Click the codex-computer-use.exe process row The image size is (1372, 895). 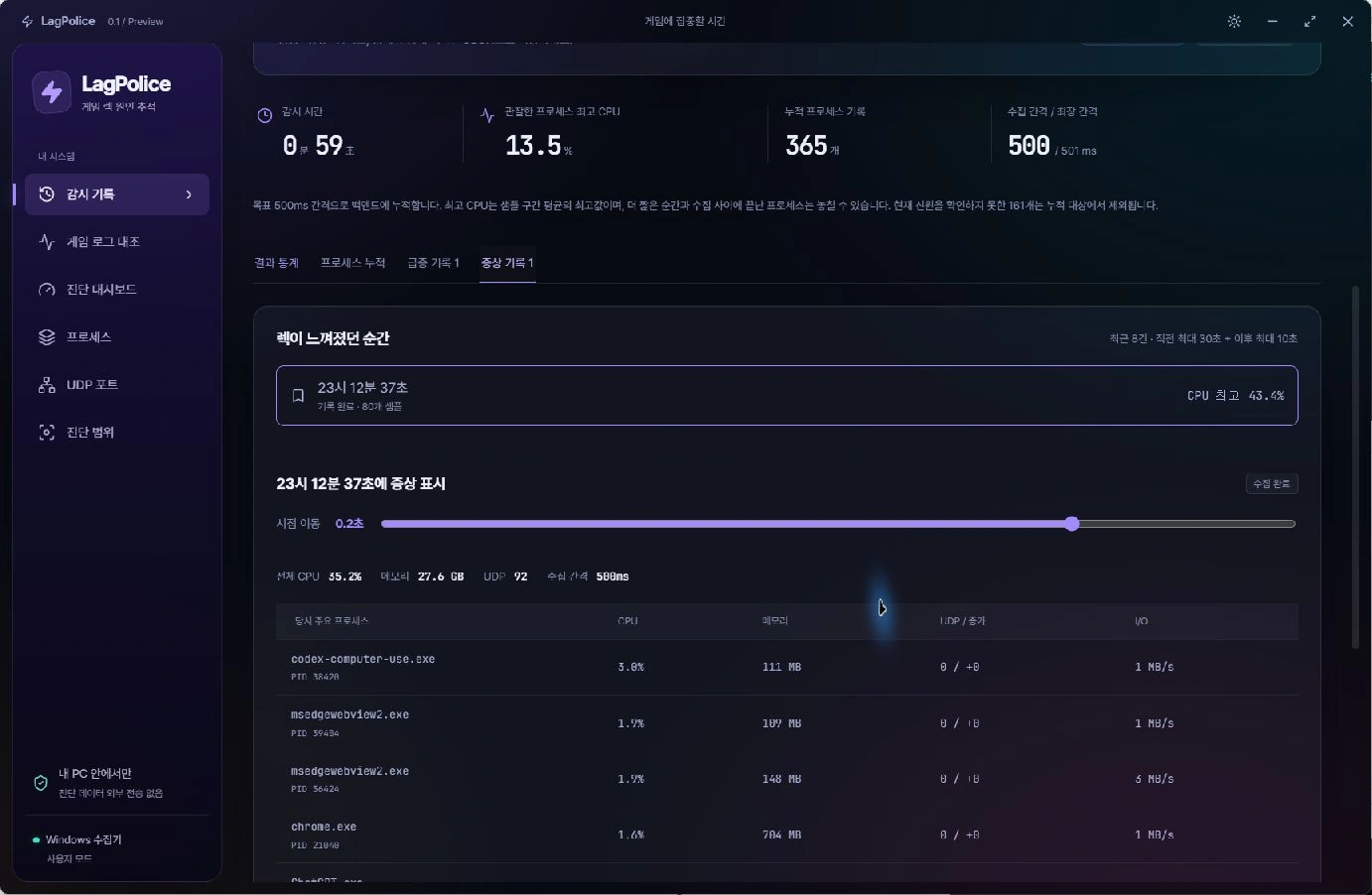[786, 667]
